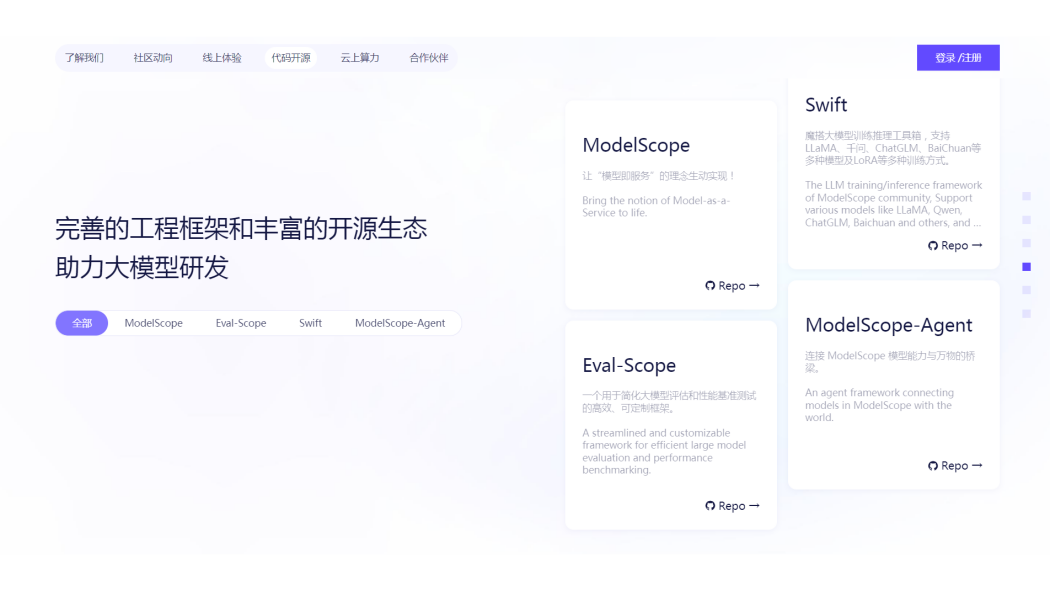This screenshot has height=591, width=1050.
Task: Open the Repo link on ModelScope card
Action: [732, 286]
